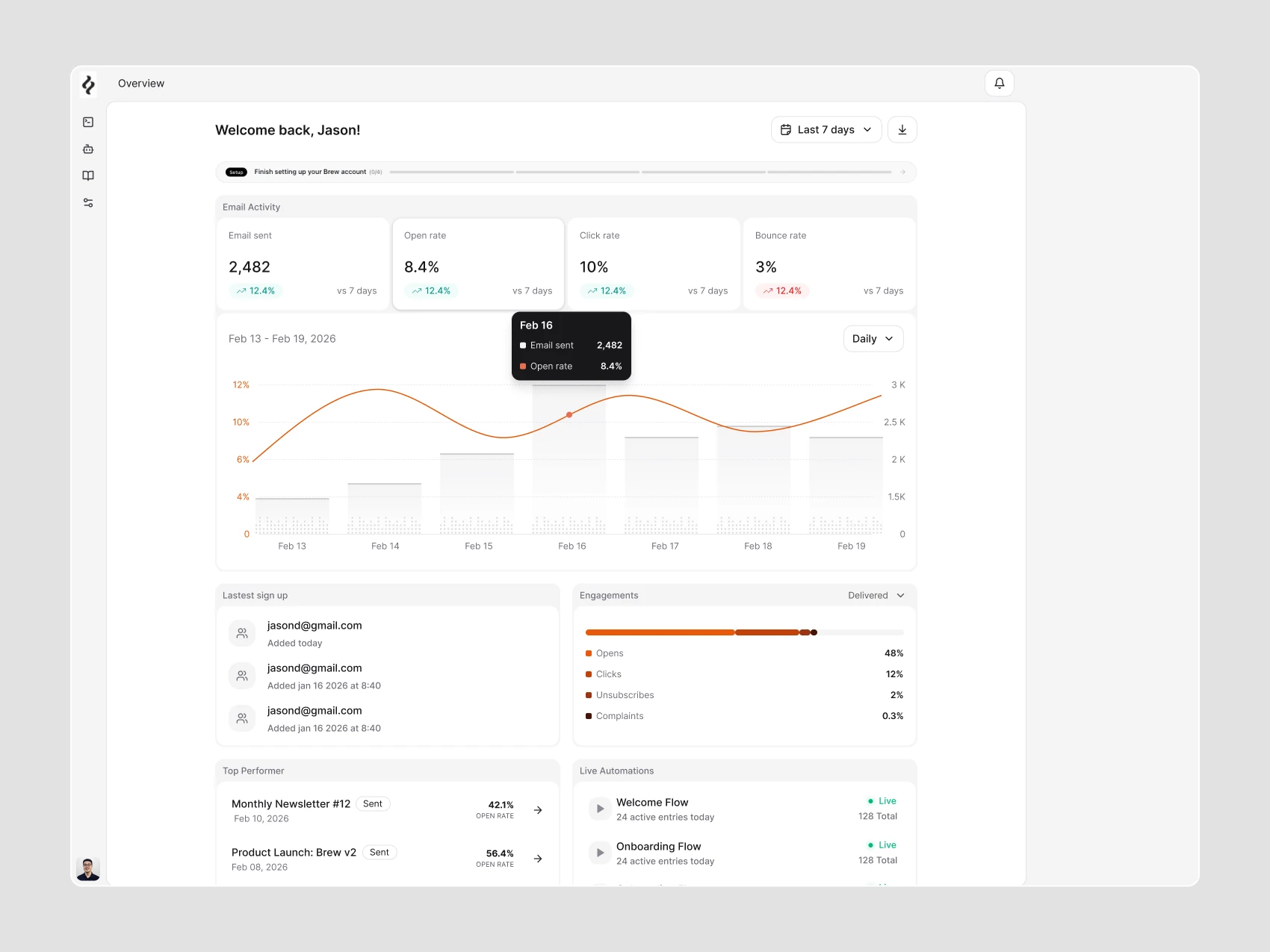Screen dimensions: 1270x952
Task: Play the Welcome Flow automation
Action: click(600, 809)
